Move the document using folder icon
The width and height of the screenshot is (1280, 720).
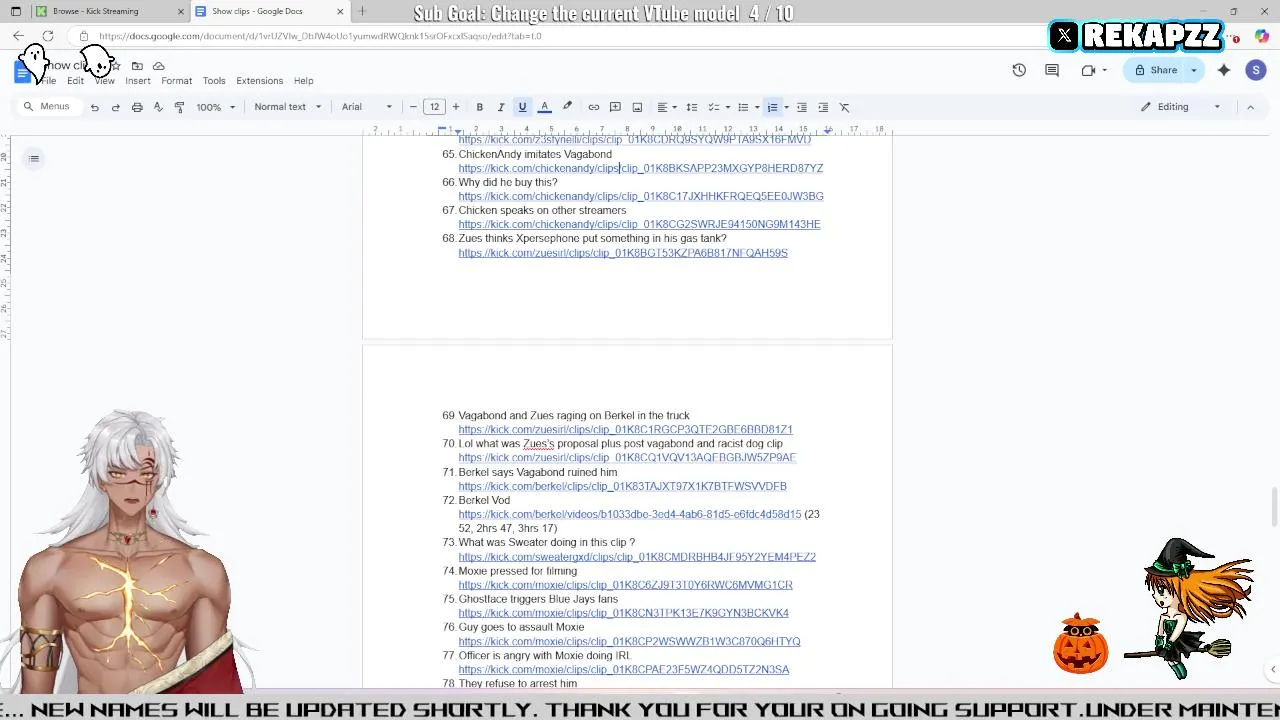137,66
